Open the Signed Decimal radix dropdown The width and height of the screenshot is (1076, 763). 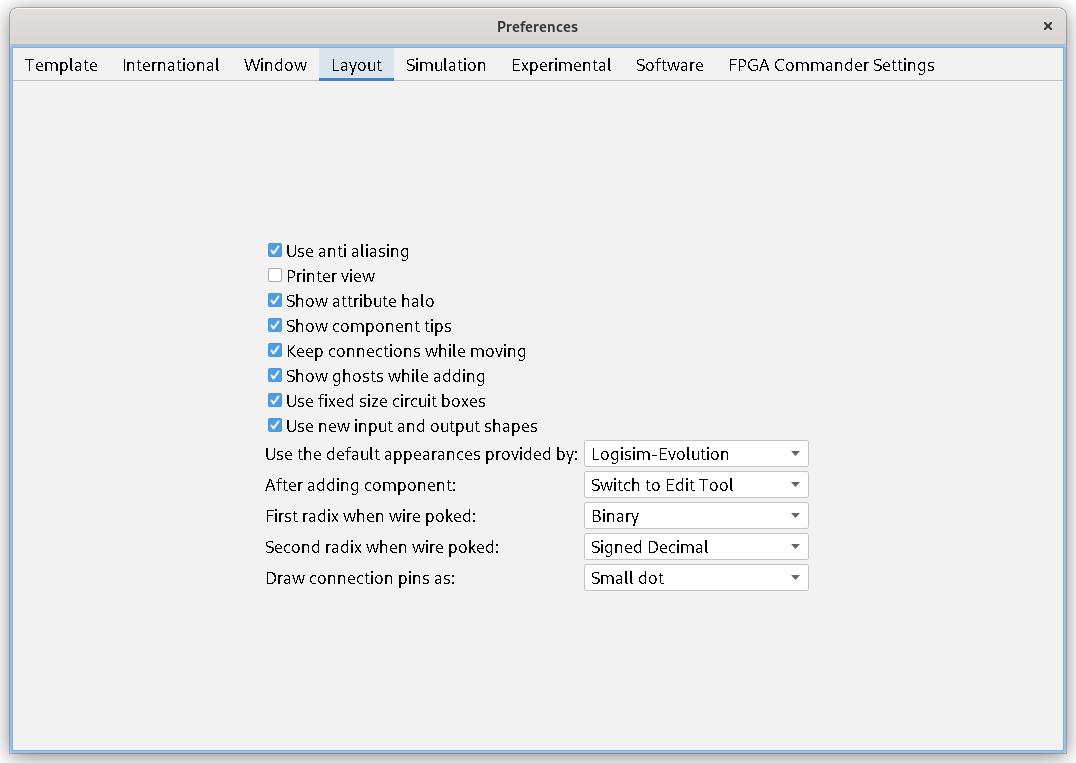click(695, 546)
